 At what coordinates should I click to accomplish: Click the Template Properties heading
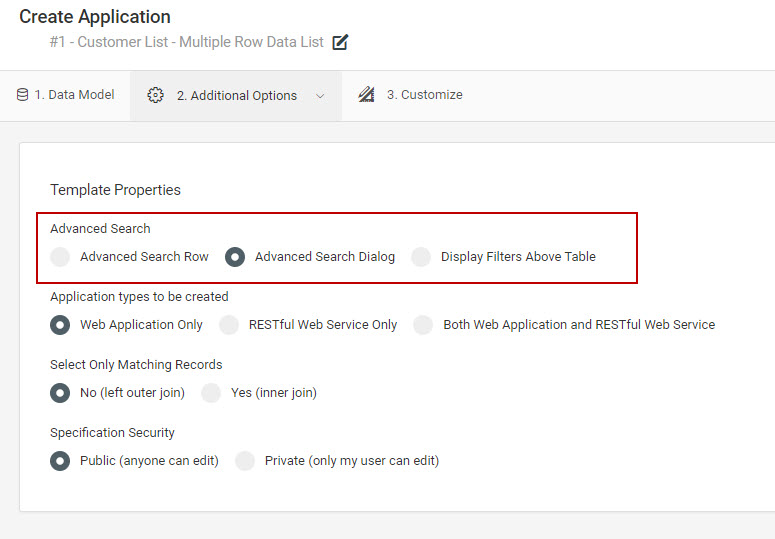pos(115,190)
